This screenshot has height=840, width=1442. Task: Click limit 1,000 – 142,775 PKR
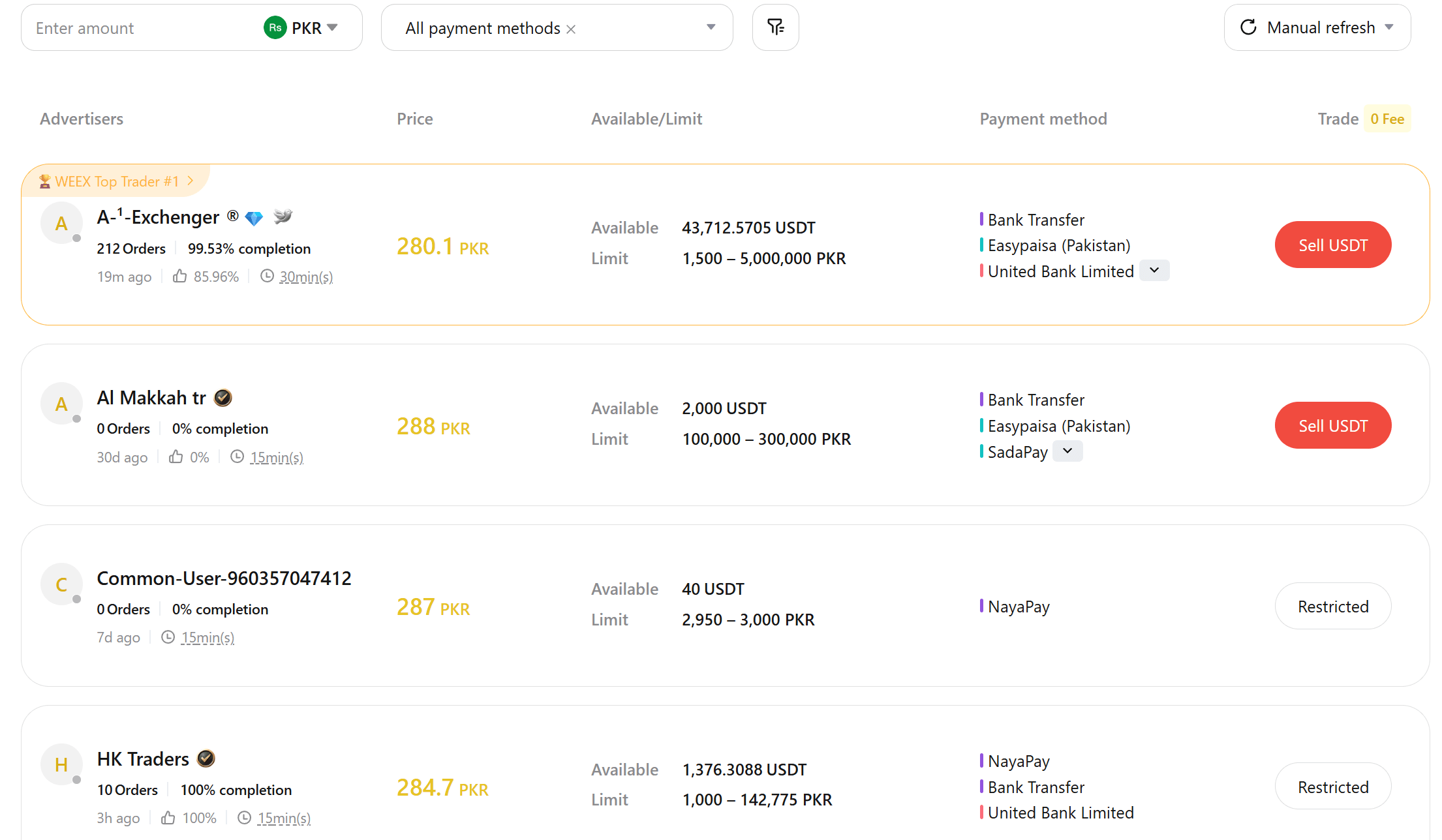pos(757,800)
